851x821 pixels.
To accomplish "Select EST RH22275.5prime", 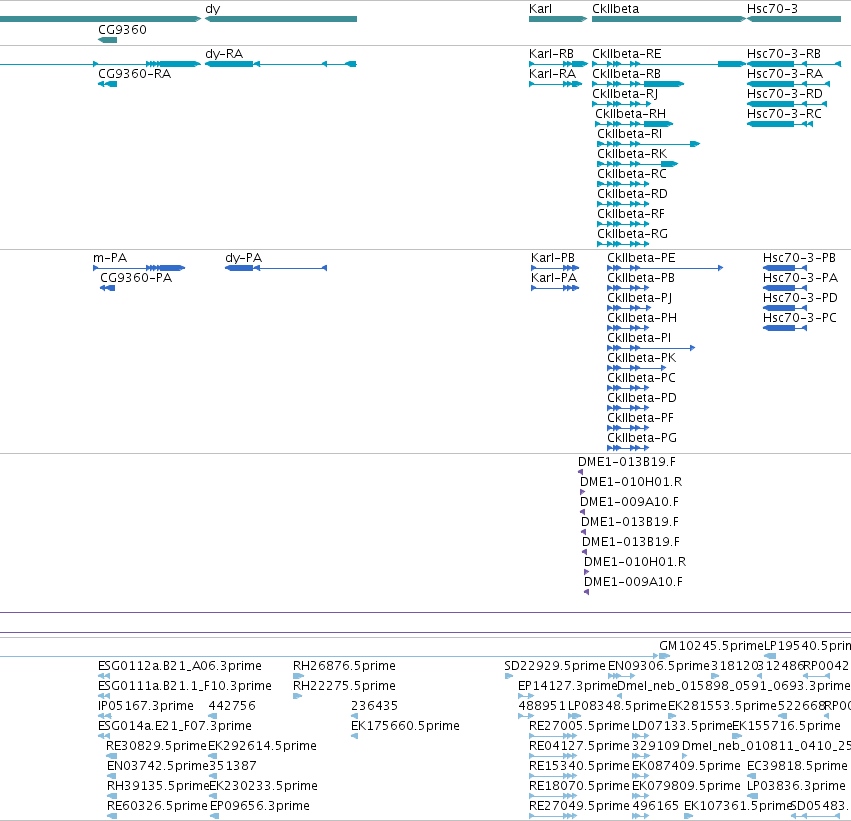I will pos(344,686).
